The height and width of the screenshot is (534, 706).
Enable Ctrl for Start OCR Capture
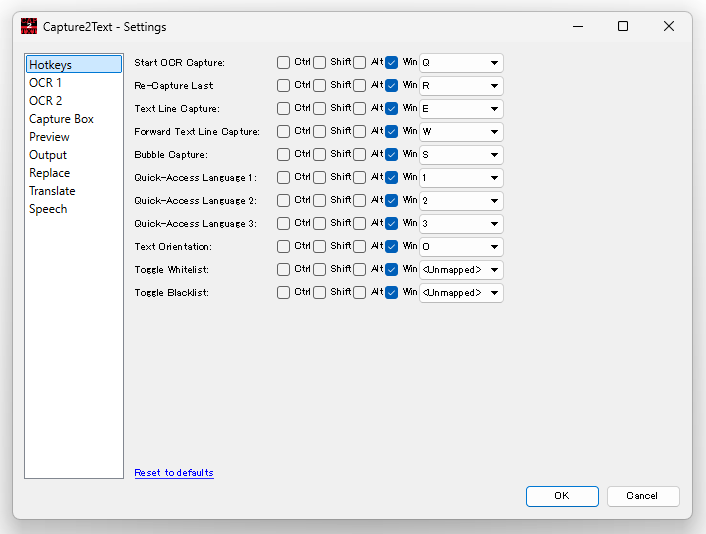point(283,63)
